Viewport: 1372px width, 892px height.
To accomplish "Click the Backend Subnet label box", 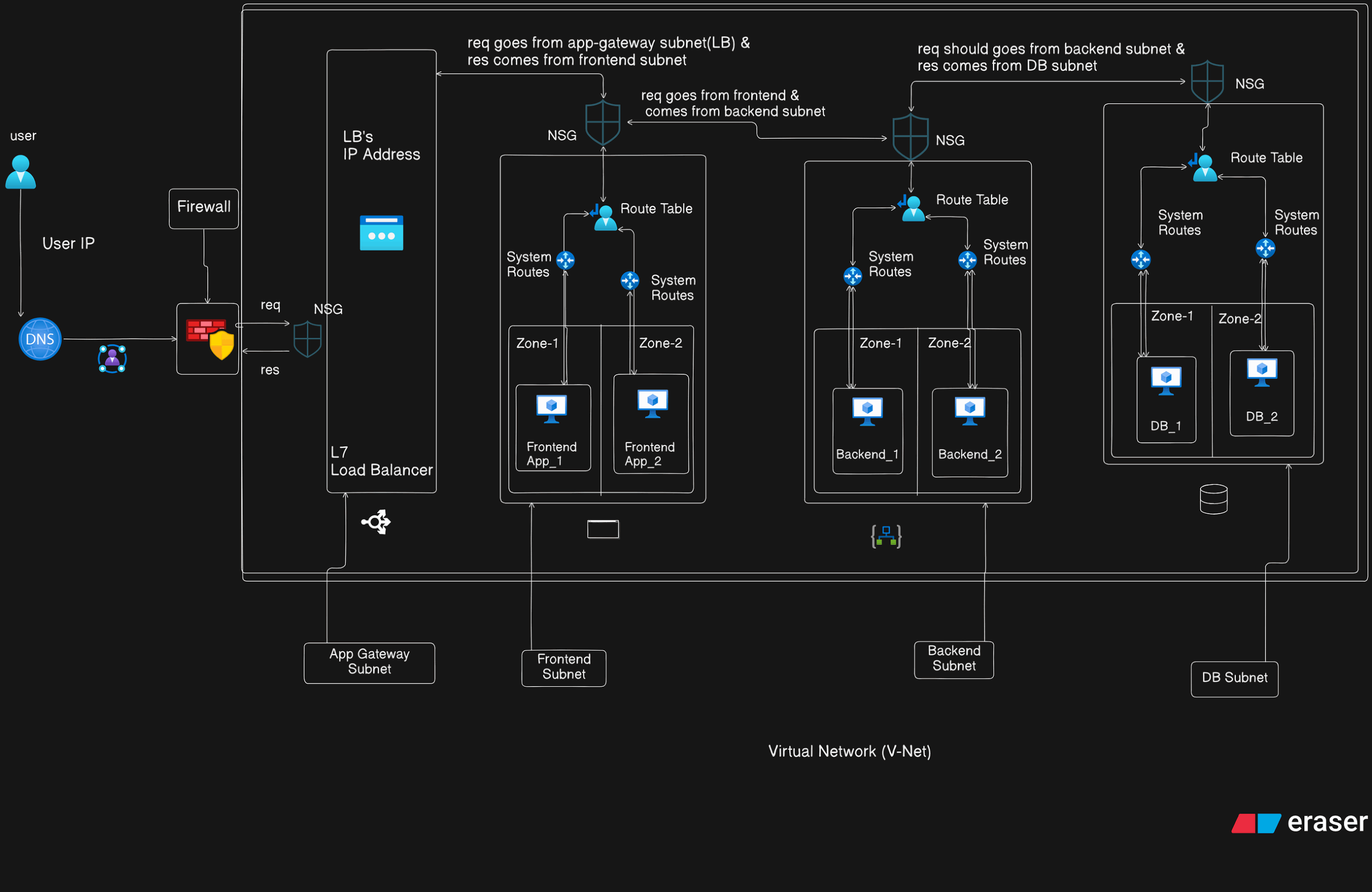I will 954,660.
